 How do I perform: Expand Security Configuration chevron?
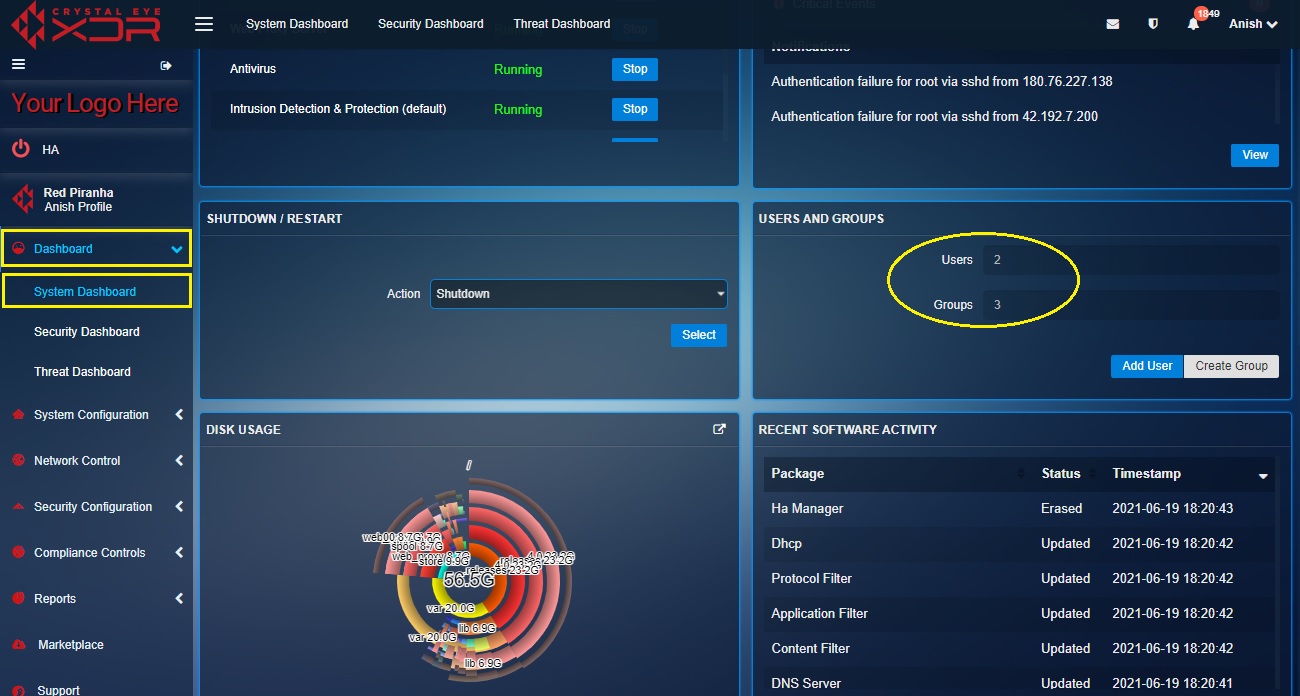(179, 507)
